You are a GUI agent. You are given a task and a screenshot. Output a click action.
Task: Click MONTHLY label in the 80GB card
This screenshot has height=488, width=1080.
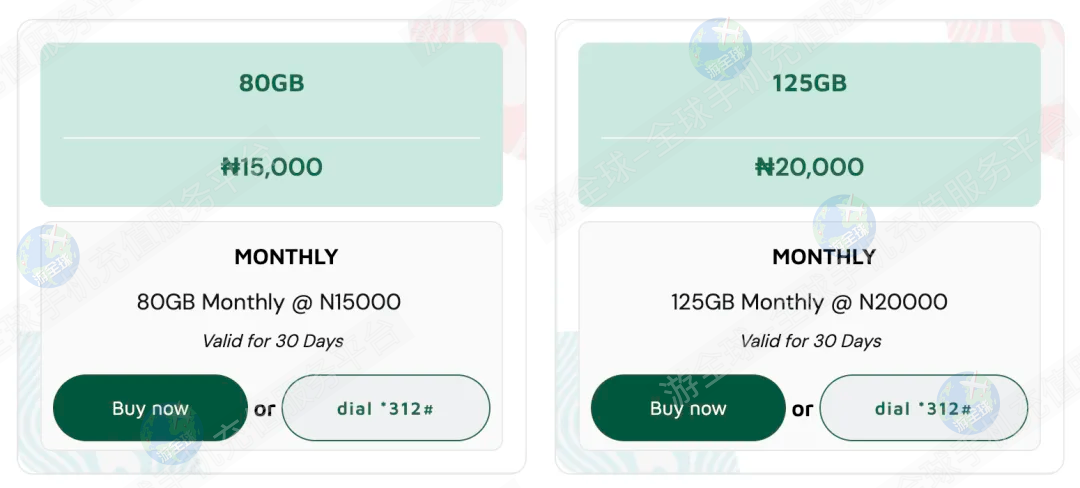pyautogui.click(x=286, y=257)
